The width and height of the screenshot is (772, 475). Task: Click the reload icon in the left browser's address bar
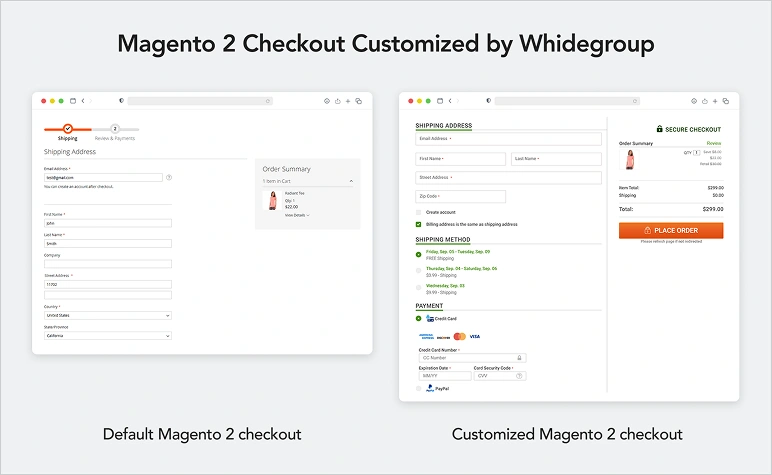pos(268,101)
